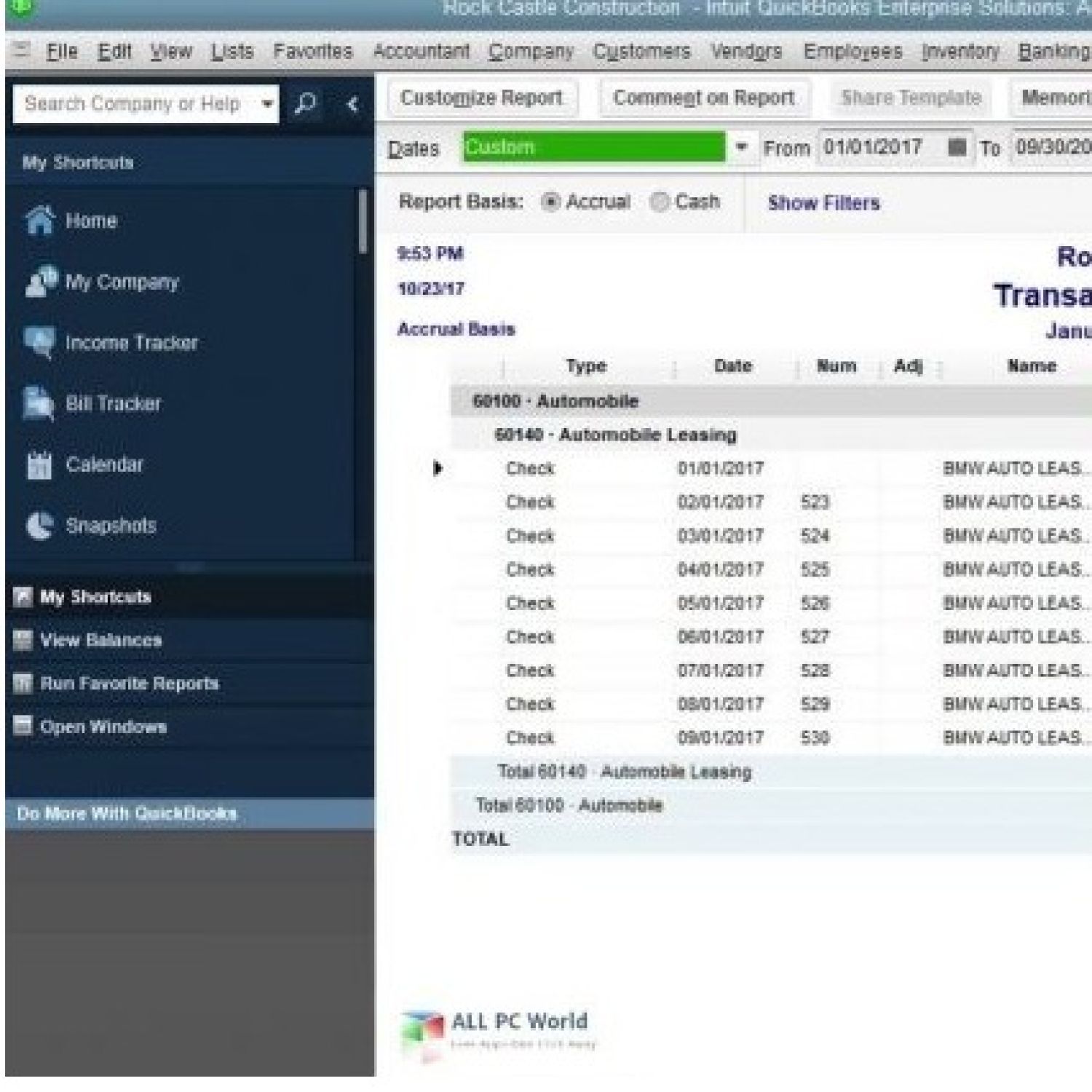
Task: Select the Accrual report basis
Action: tap(551, 202)
